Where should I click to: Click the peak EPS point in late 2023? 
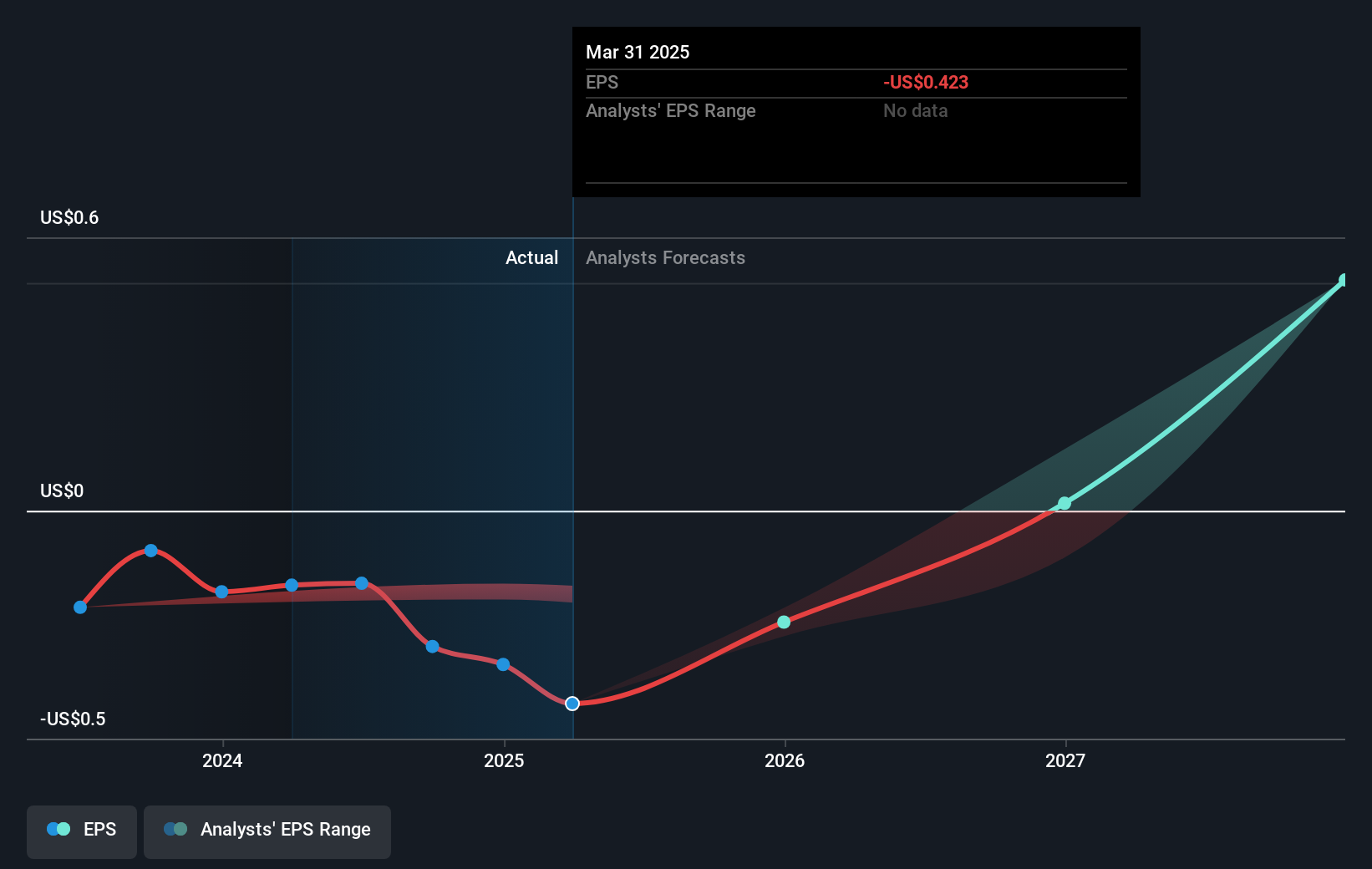[x=151, y=551]
